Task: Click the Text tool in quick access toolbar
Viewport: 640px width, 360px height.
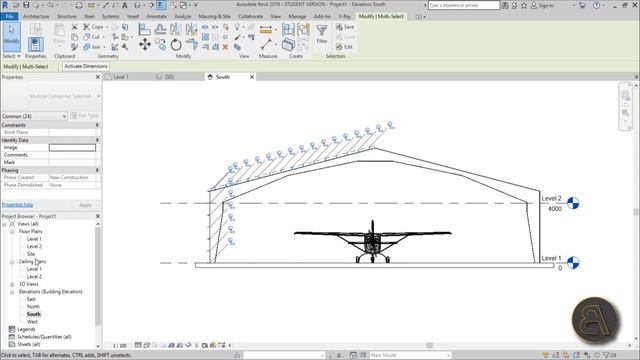Action: tap(125, 5)
